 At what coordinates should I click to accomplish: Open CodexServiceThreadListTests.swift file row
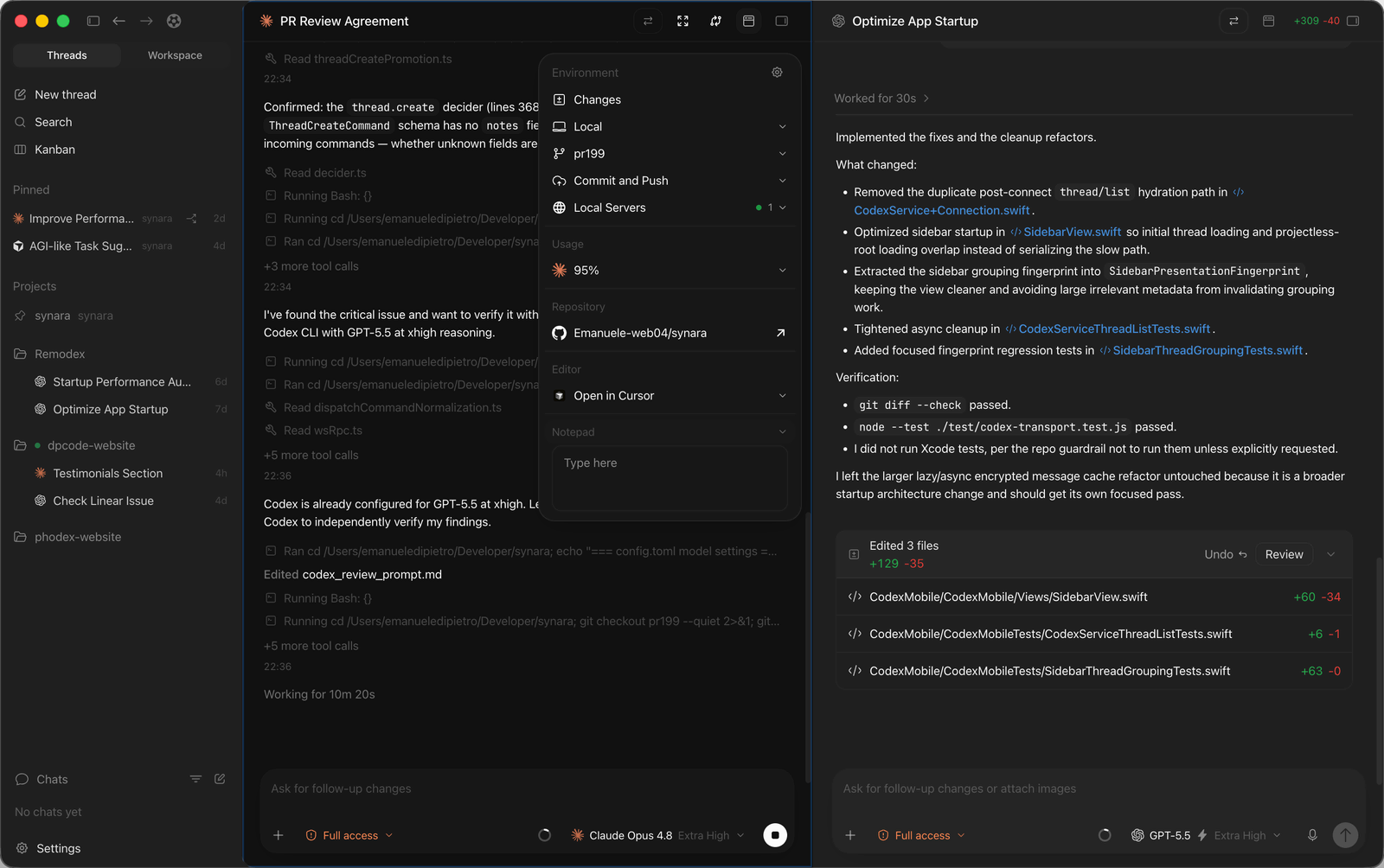click(x=1094, y=634)
